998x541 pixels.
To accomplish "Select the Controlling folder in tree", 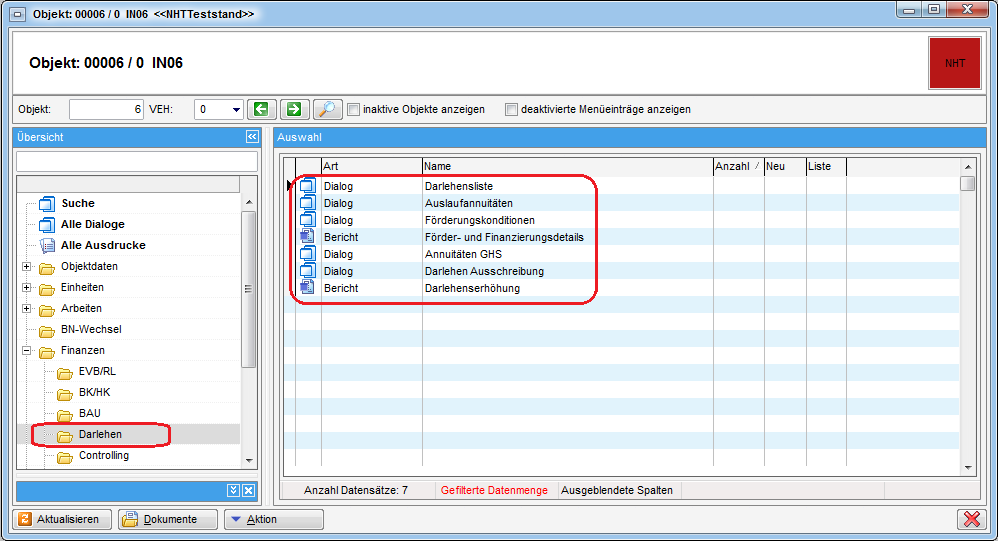I will pyautogui.click(x=103, y=456).
